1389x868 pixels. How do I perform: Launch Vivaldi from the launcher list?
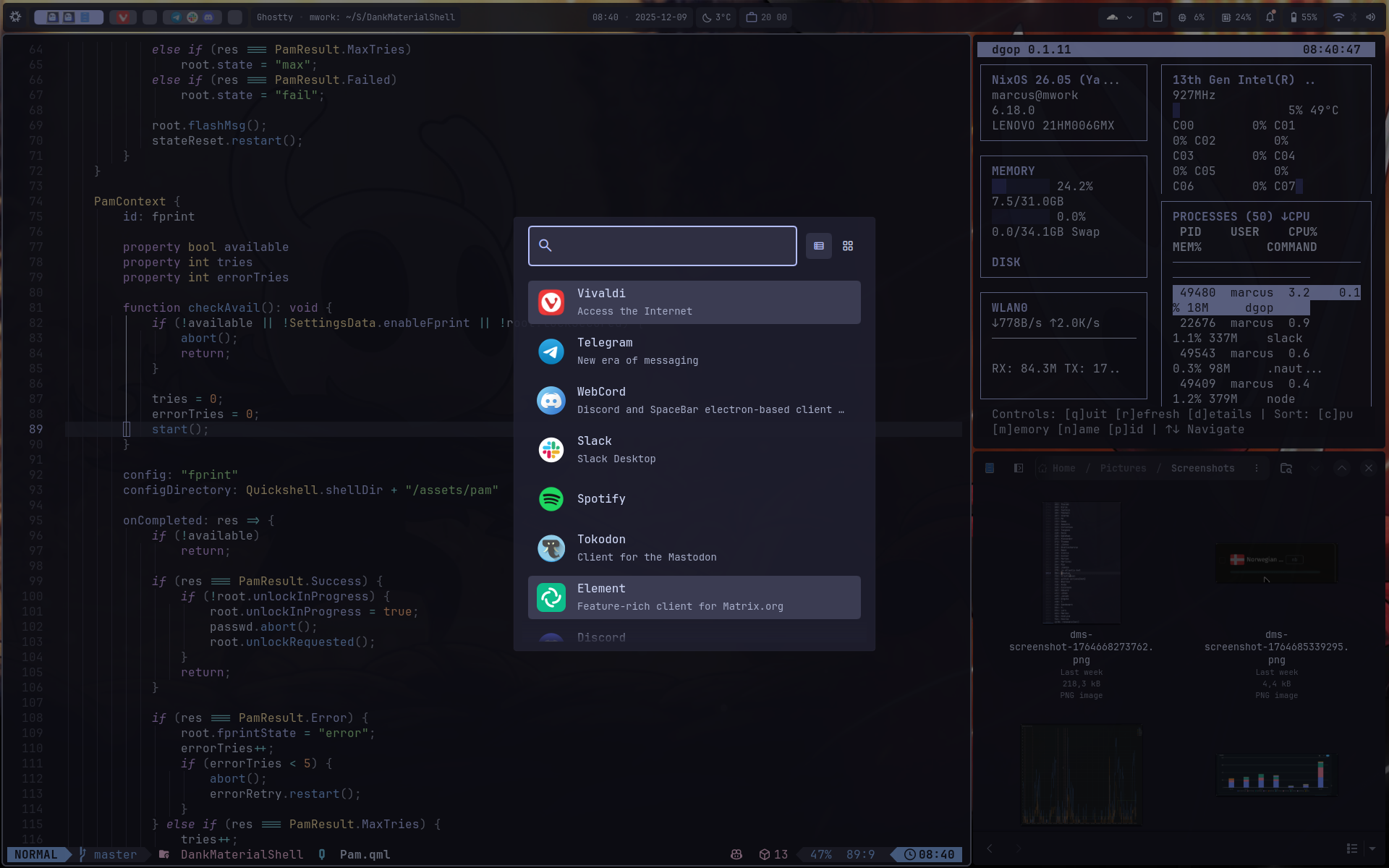(694, 302)
